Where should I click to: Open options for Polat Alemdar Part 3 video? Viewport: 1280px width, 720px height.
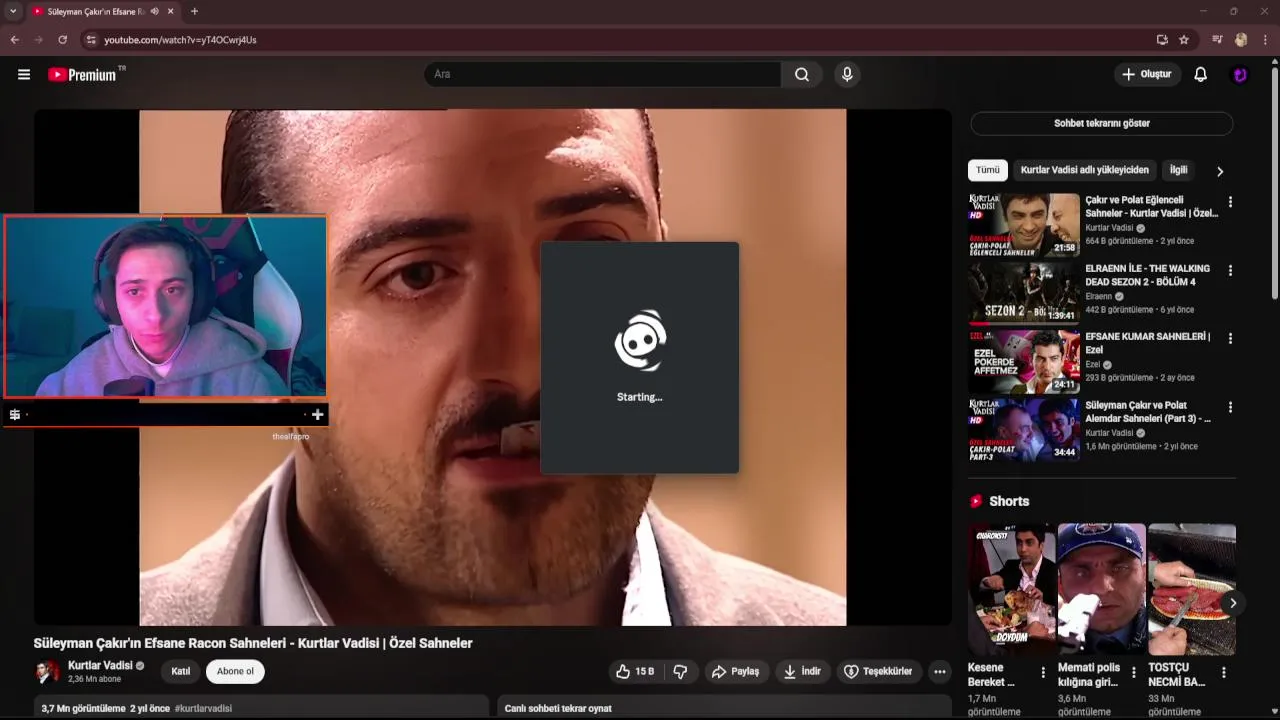click(1230, 407)
